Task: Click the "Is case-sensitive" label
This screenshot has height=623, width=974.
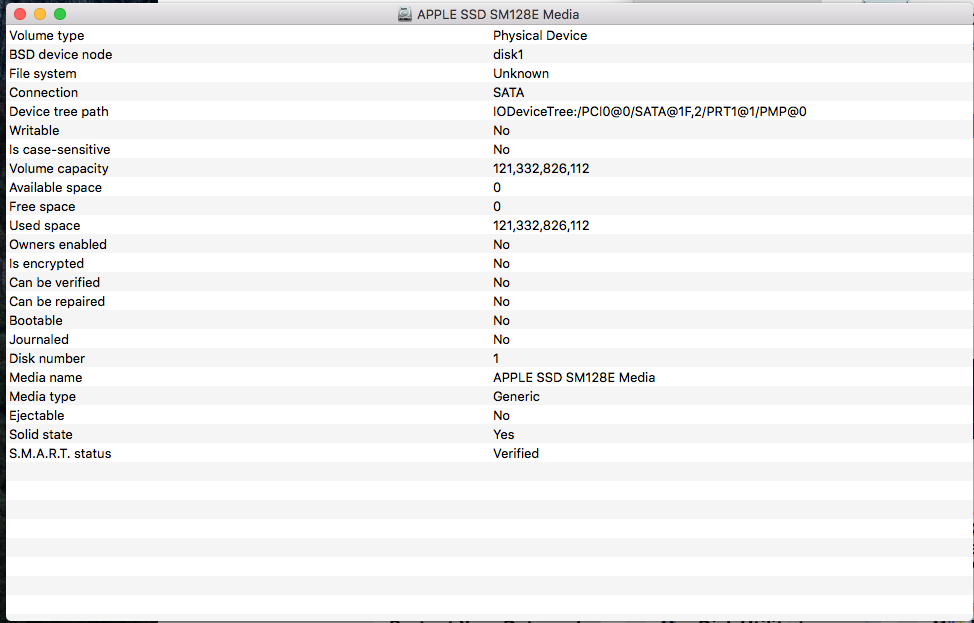Action: click(x=60, y=150)
